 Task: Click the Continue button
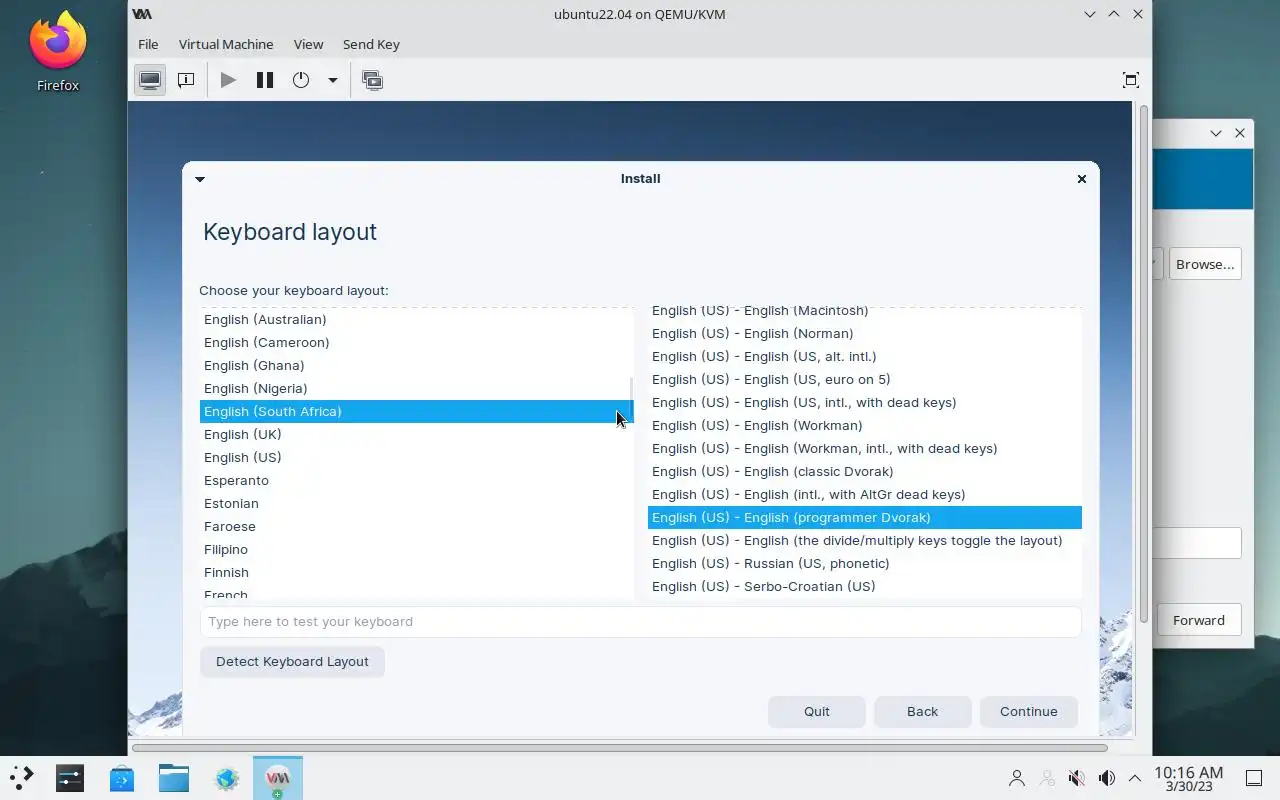coord(1028,711)
